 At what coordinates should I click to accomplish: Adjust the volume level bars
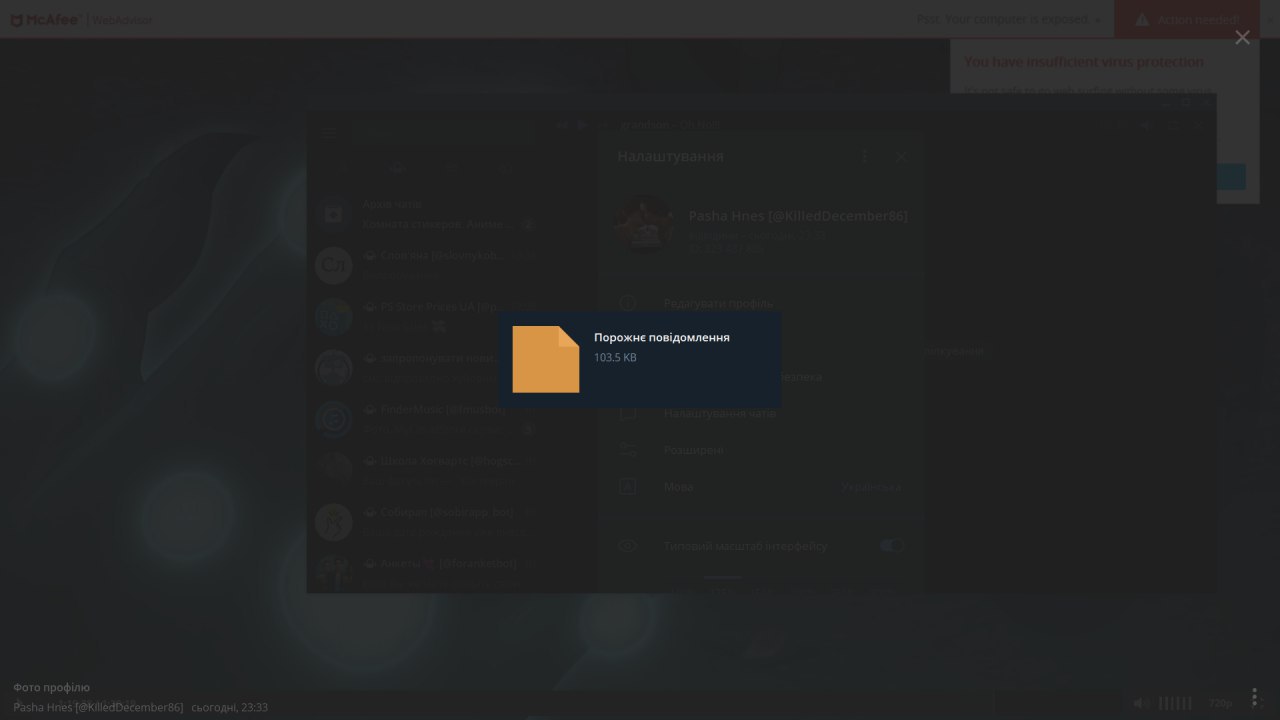[1175, 703]
